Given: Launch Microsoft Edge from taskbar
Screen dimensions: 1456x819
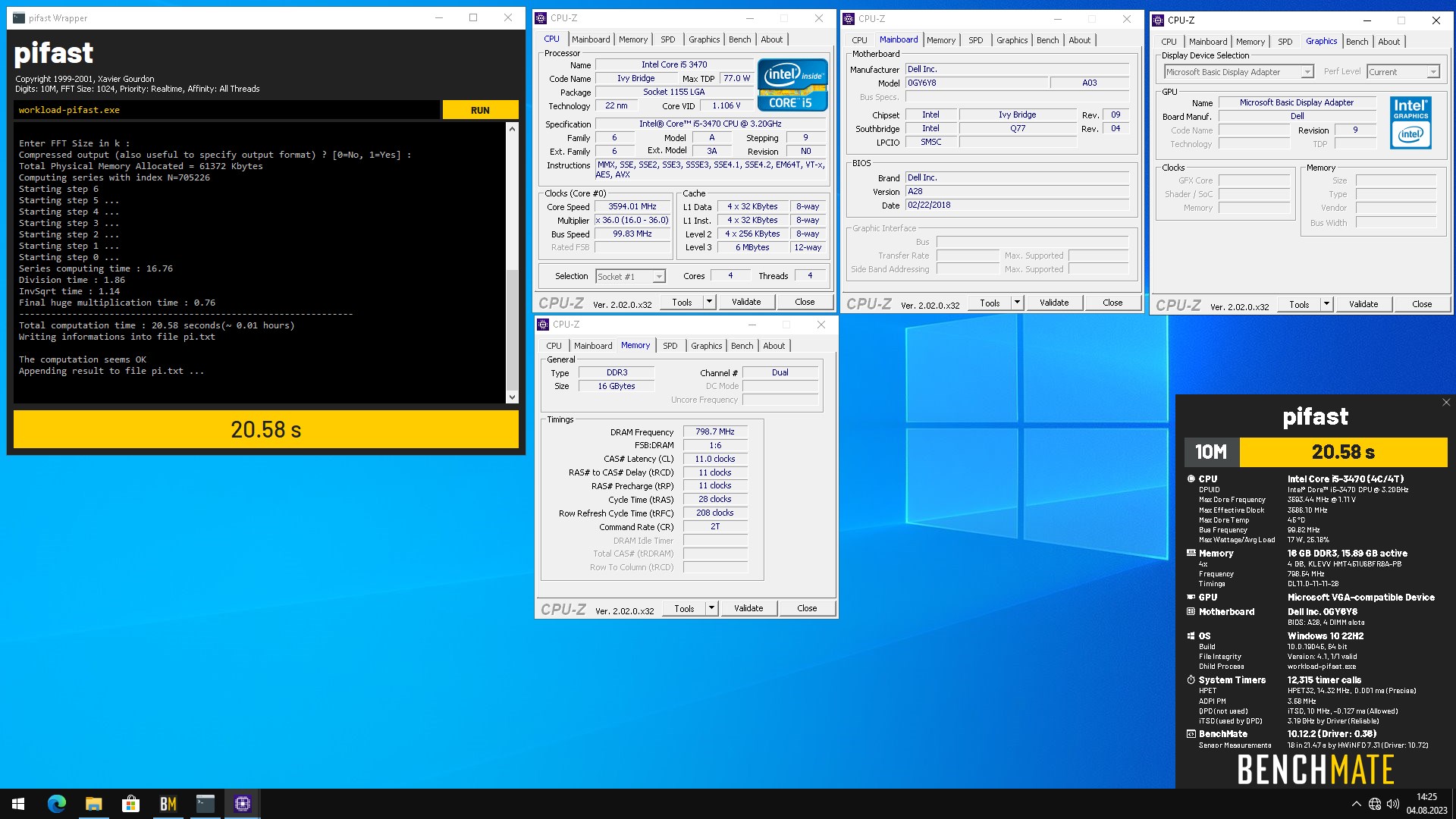Looking at the screenshot, I should click(57, 804).
